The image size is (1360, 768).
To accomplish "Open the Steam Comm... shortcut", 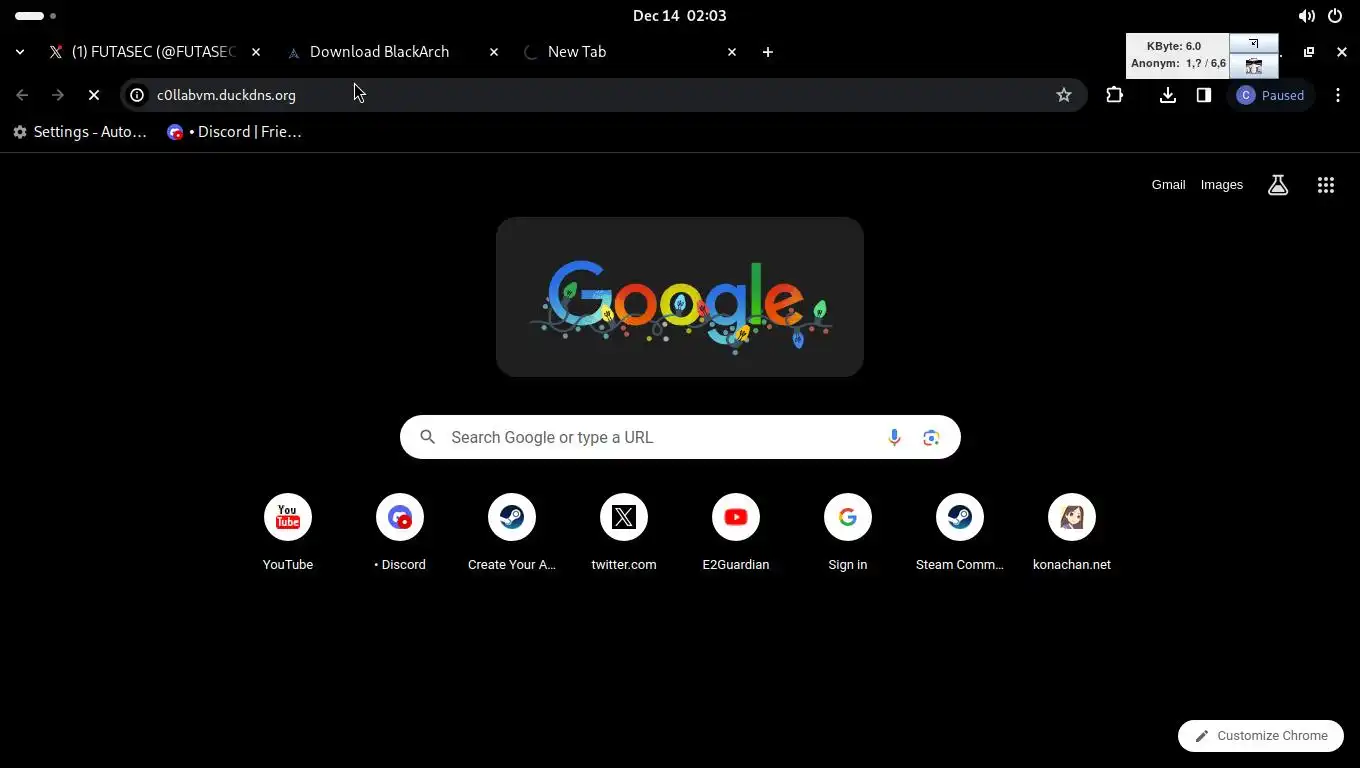I will point(960,533).
